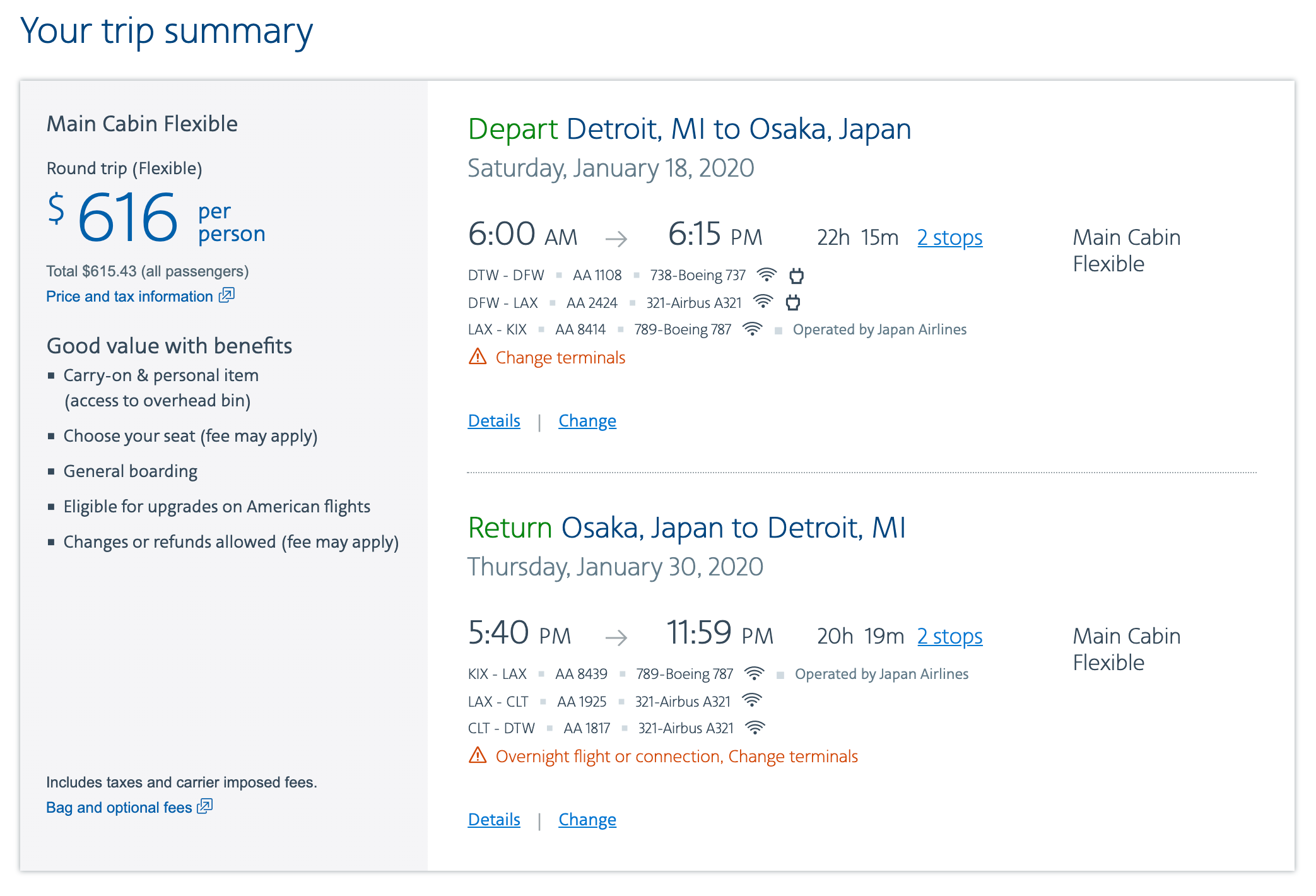Click power outlet icon for AA 2424

pos(793,303)
